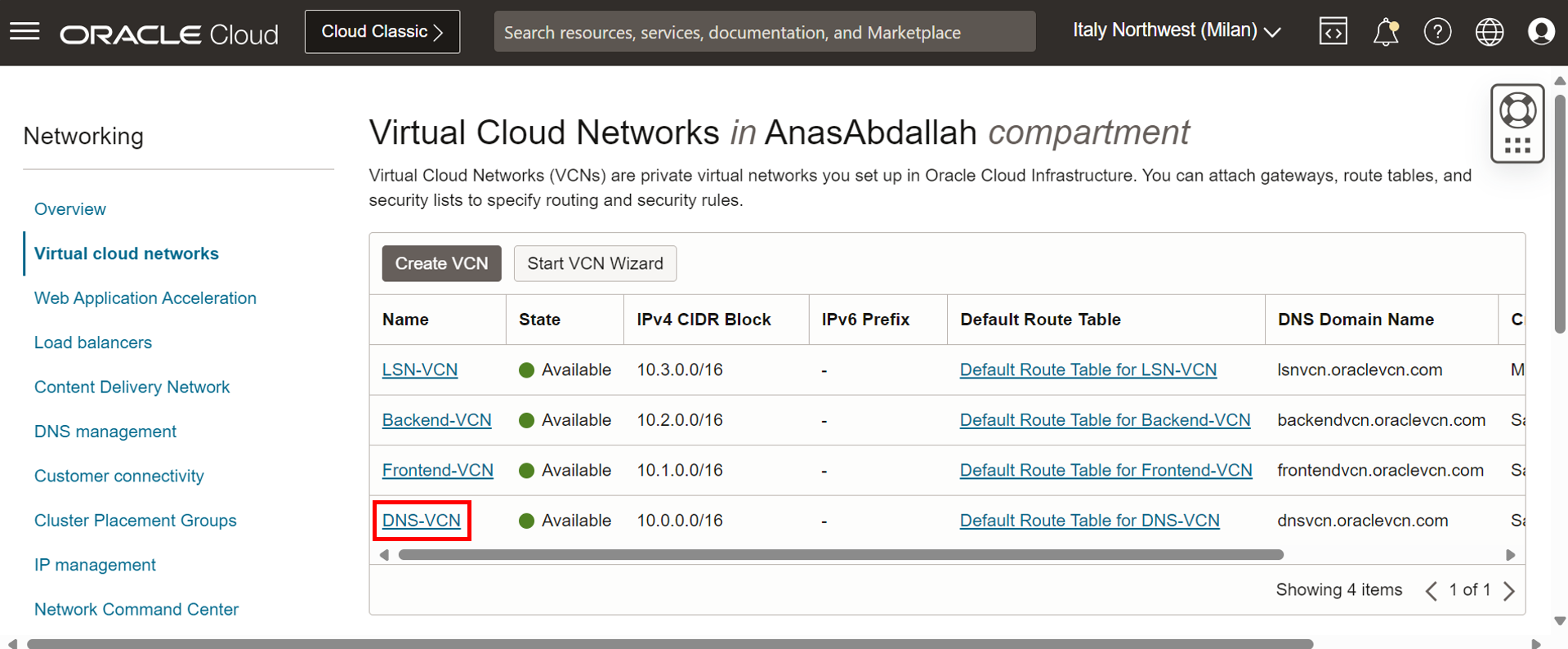Open the support lifebuoy widget
1568x649 pixels.
click(1517, 123)
